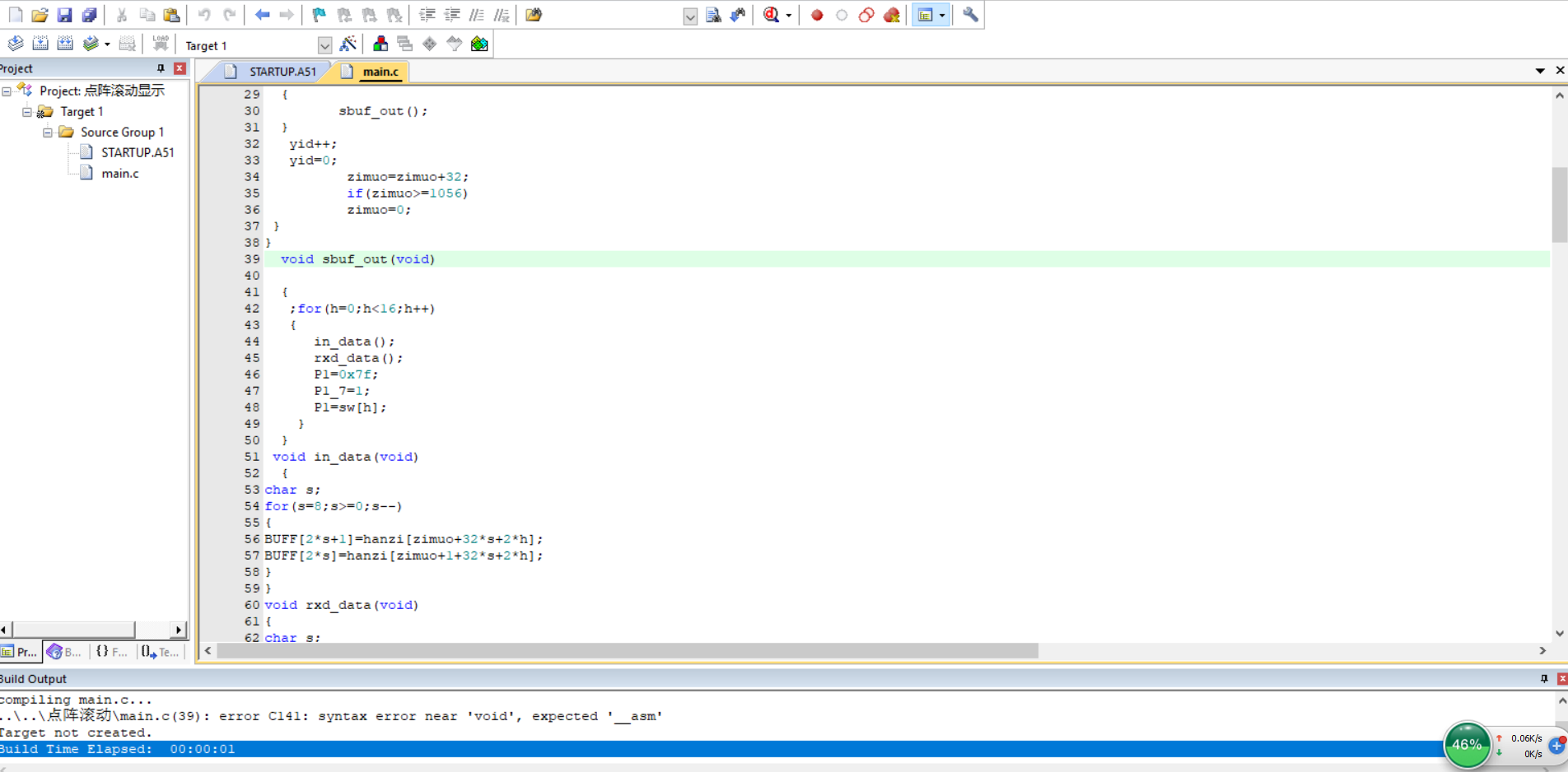
Task: Expand the debug session dropdown arrow
Action: (x=789, y=15)
